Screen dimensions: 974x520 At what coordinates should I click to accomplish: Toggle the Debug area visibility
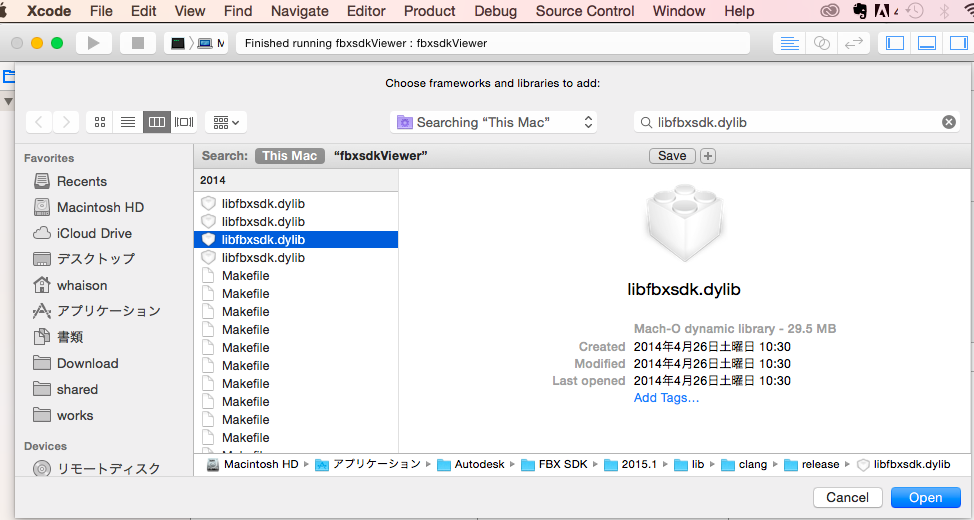point(927,43)
